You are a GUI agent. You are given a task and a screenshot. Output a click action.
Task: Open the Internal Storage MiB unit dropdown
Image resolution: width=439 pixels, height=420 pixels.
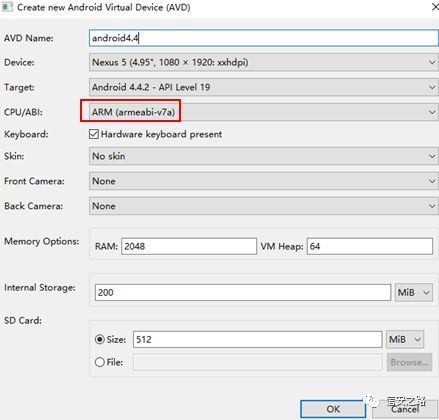tap(414, 292)
